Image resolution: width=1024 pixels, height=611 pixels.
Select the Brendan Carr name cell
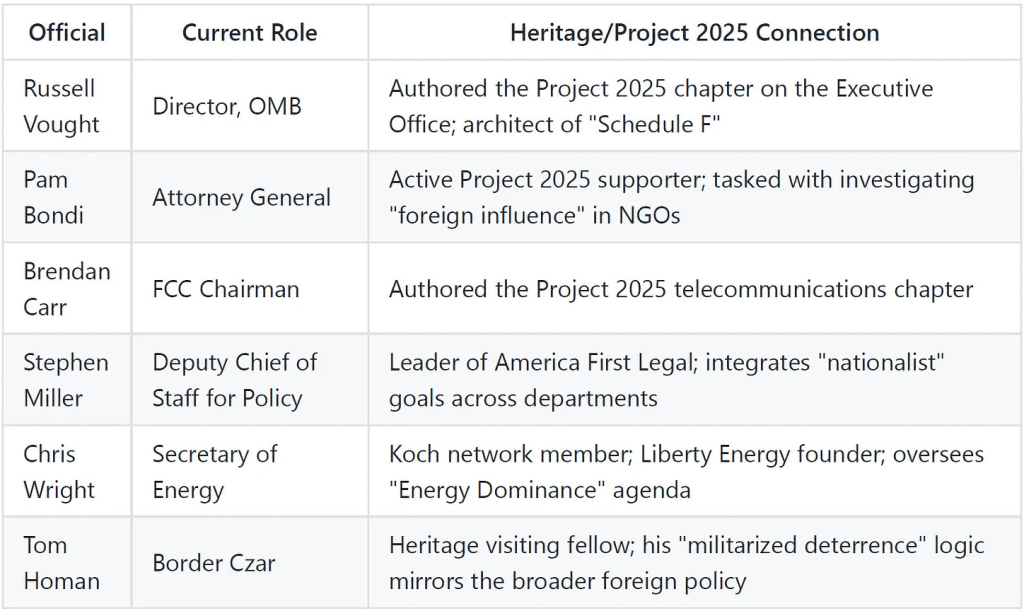coord(67,289)
